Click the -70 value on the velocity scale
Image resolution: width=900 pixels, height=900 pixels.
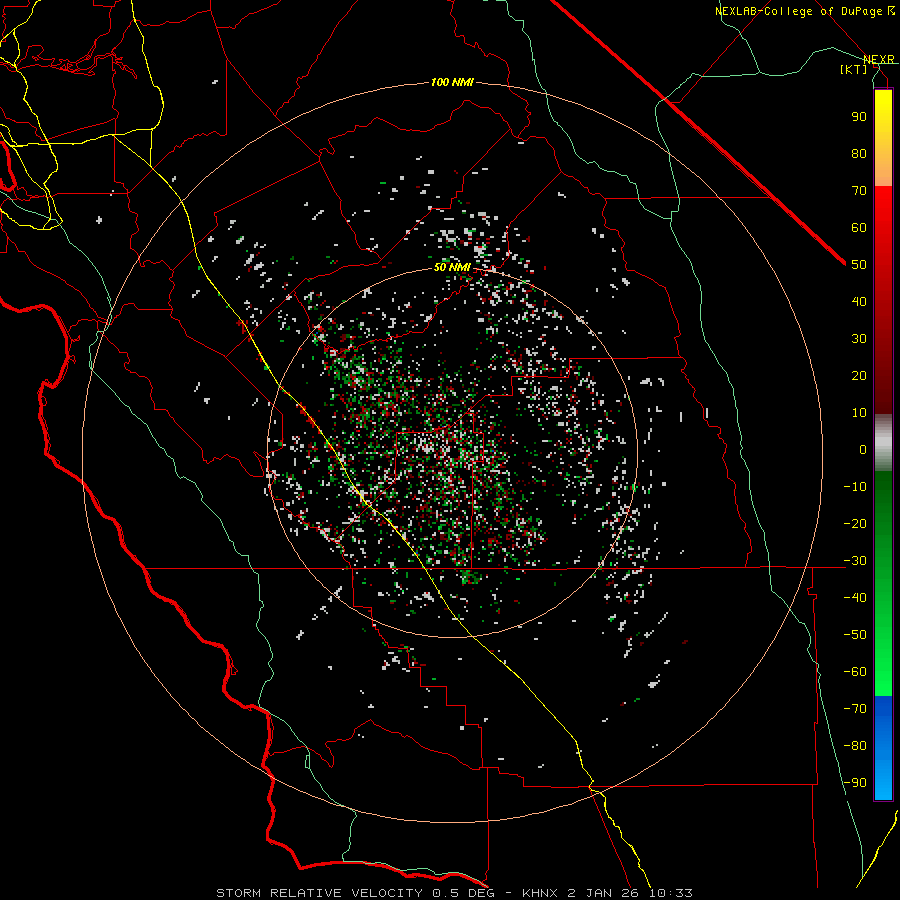(855, 709)
